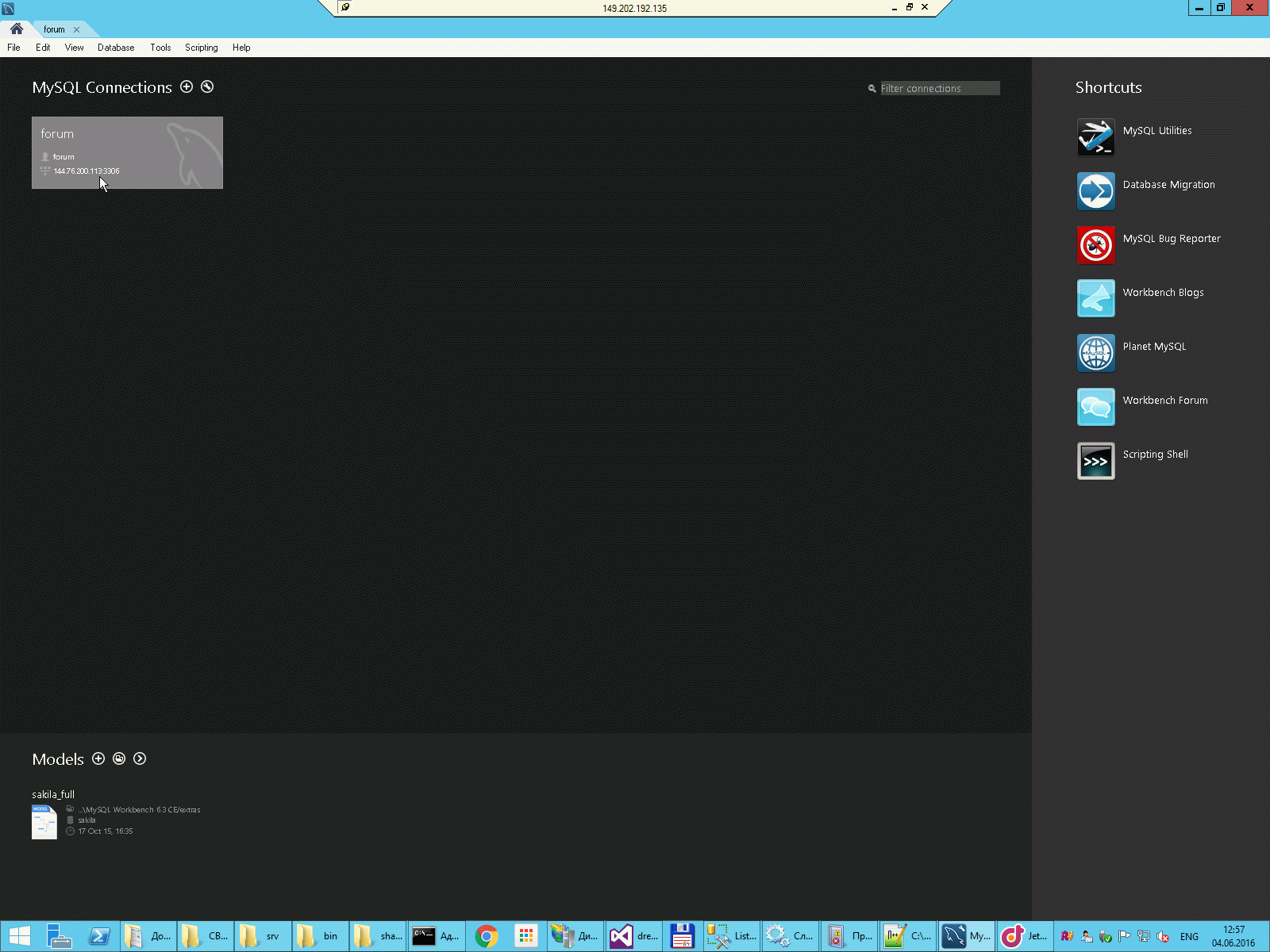Show more model options arrow
Image resolution: width=1270 pixels, height=952 pixels.
point(140,758)
